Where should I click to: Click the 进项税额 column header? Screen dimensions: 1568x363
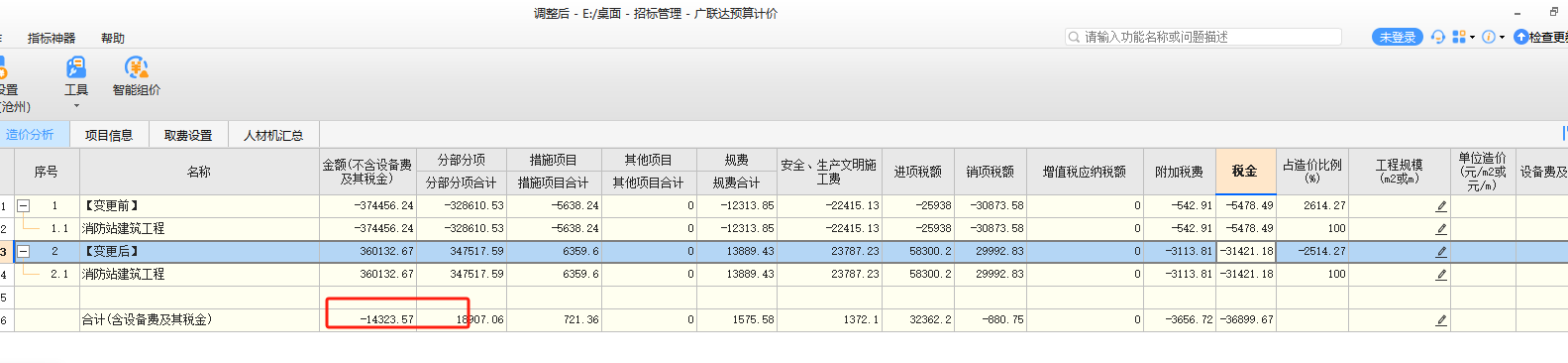tap(918, 172)
